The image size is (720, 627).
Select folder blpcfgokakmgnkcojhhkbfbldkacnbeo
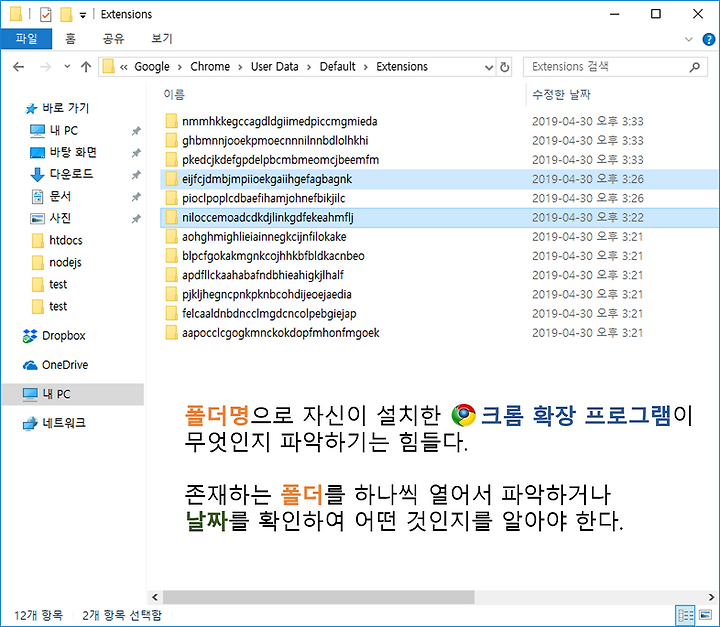pos(273,256)
